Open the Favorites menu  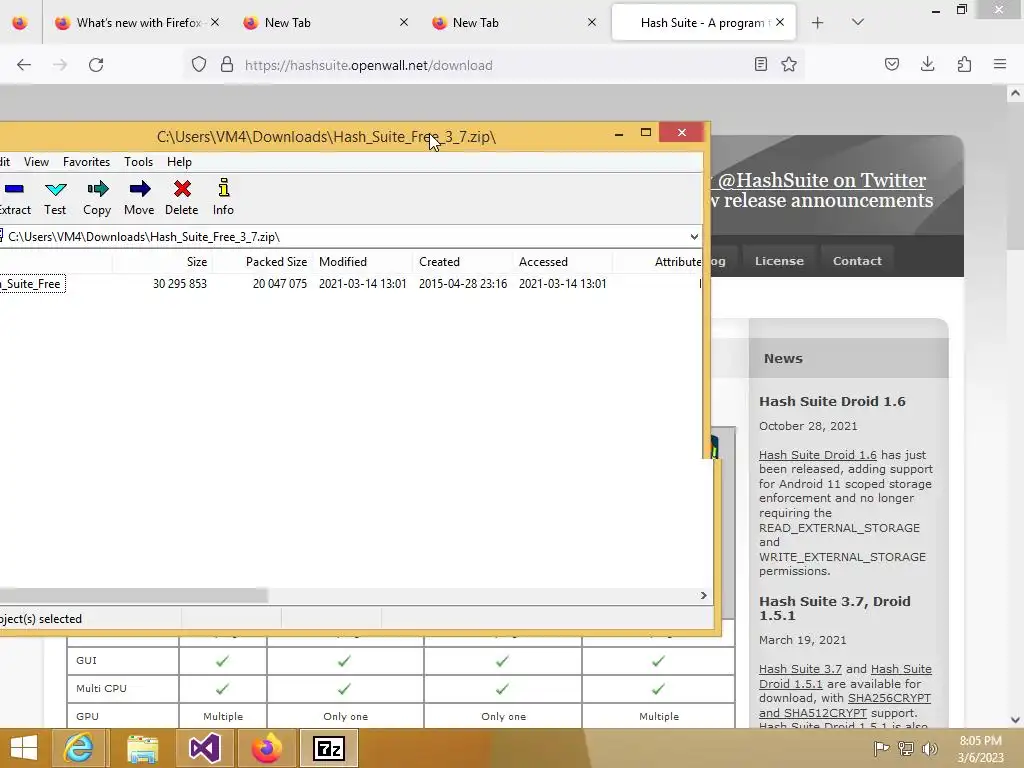pyautogui.click(x=86, y=162)
